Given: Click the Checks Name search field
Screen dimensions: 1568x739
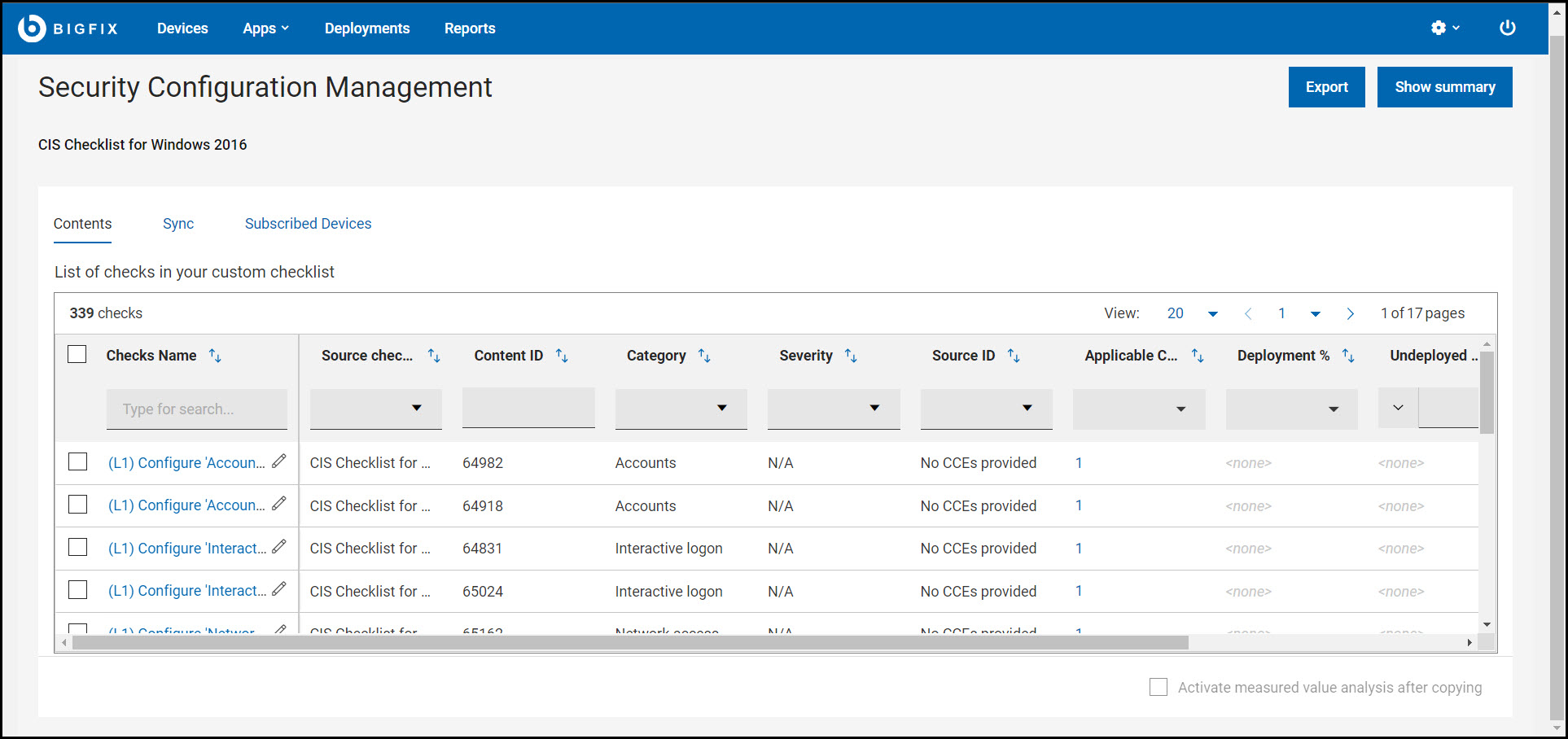Looking at the screenshot, I should [x=197, y=409].
